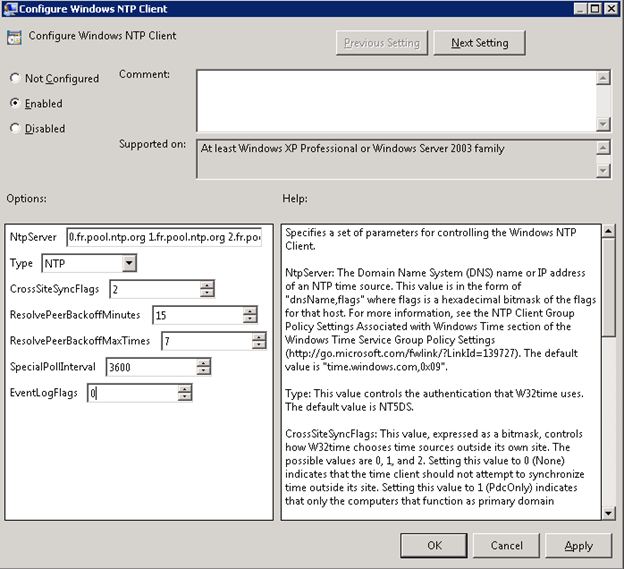Click the Help pane vertical scrollbar thumb

pyautogui.click(x=608, y=286)
